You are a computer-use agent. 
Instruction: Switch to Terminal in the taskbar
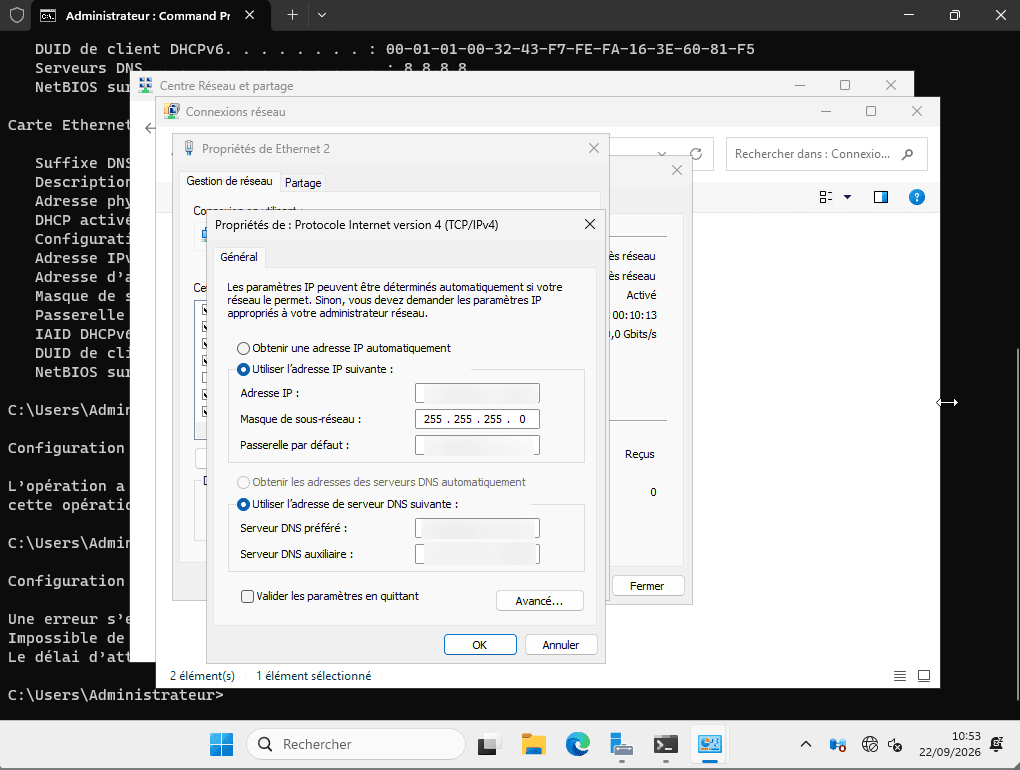tap(666, 745)
